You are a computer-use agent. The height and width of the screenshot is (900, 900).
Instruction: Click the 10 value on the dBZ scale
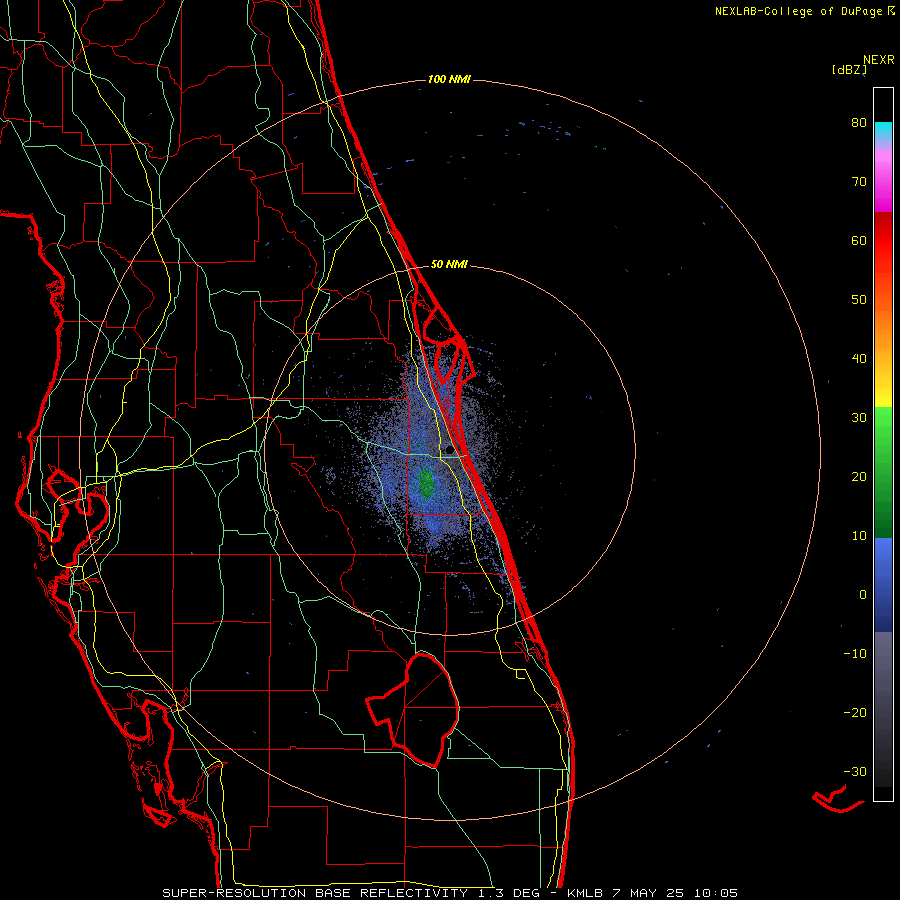859,536
